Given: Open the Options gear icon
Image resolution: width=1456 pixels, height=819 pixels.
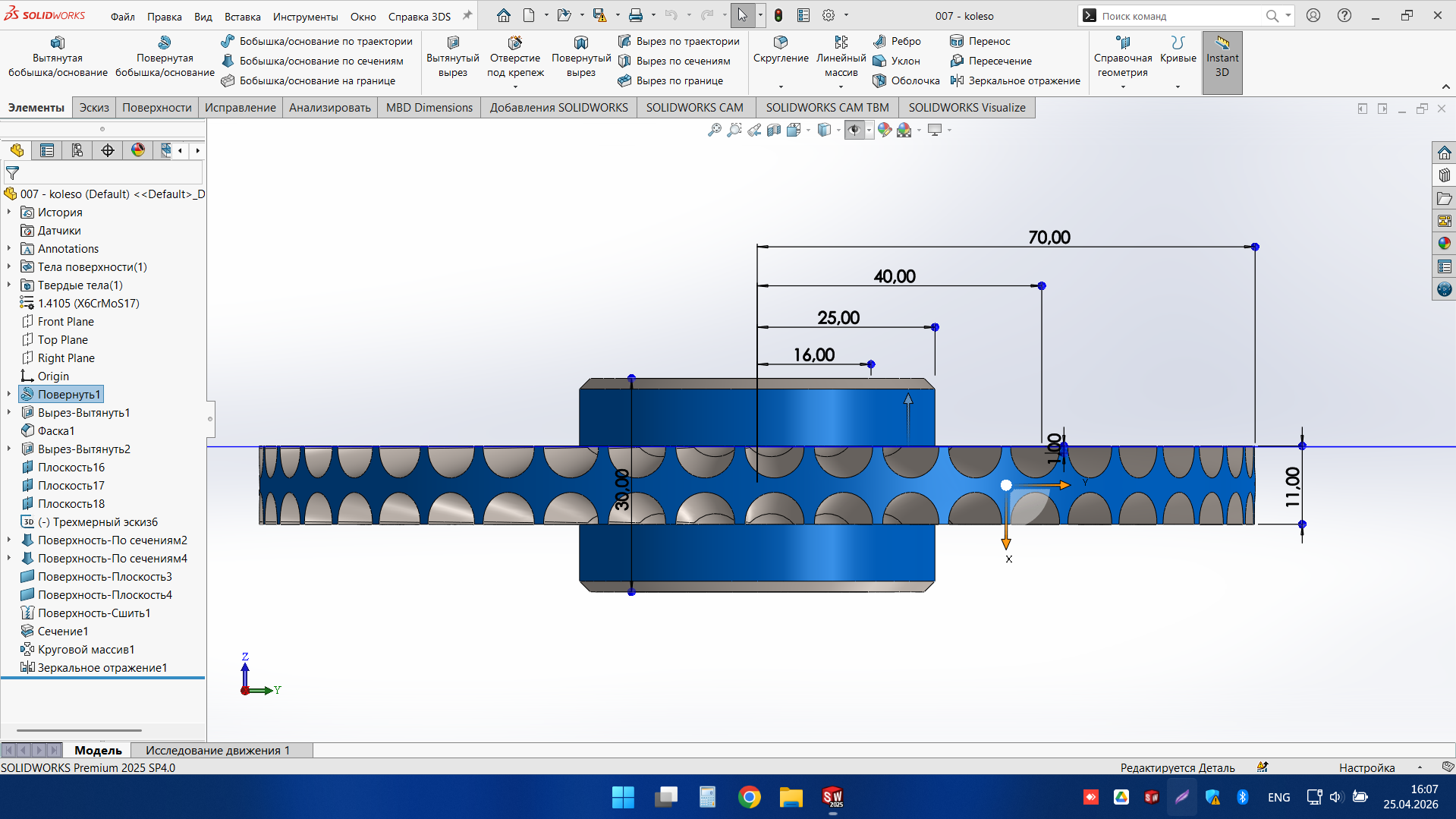Looking at the screenshot, I should coord(829,15).
